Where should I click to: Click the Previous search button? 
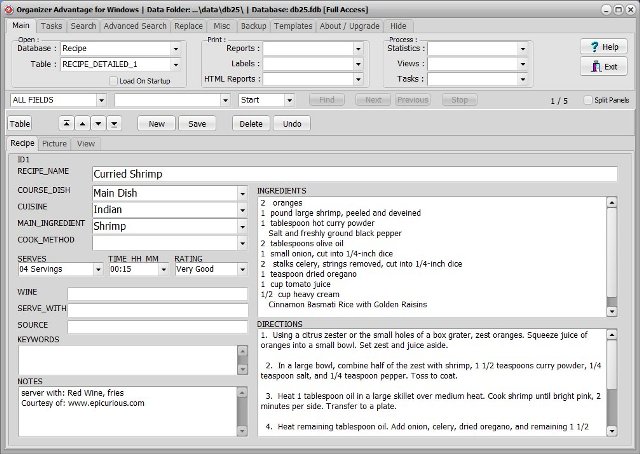tap(413, 100)
